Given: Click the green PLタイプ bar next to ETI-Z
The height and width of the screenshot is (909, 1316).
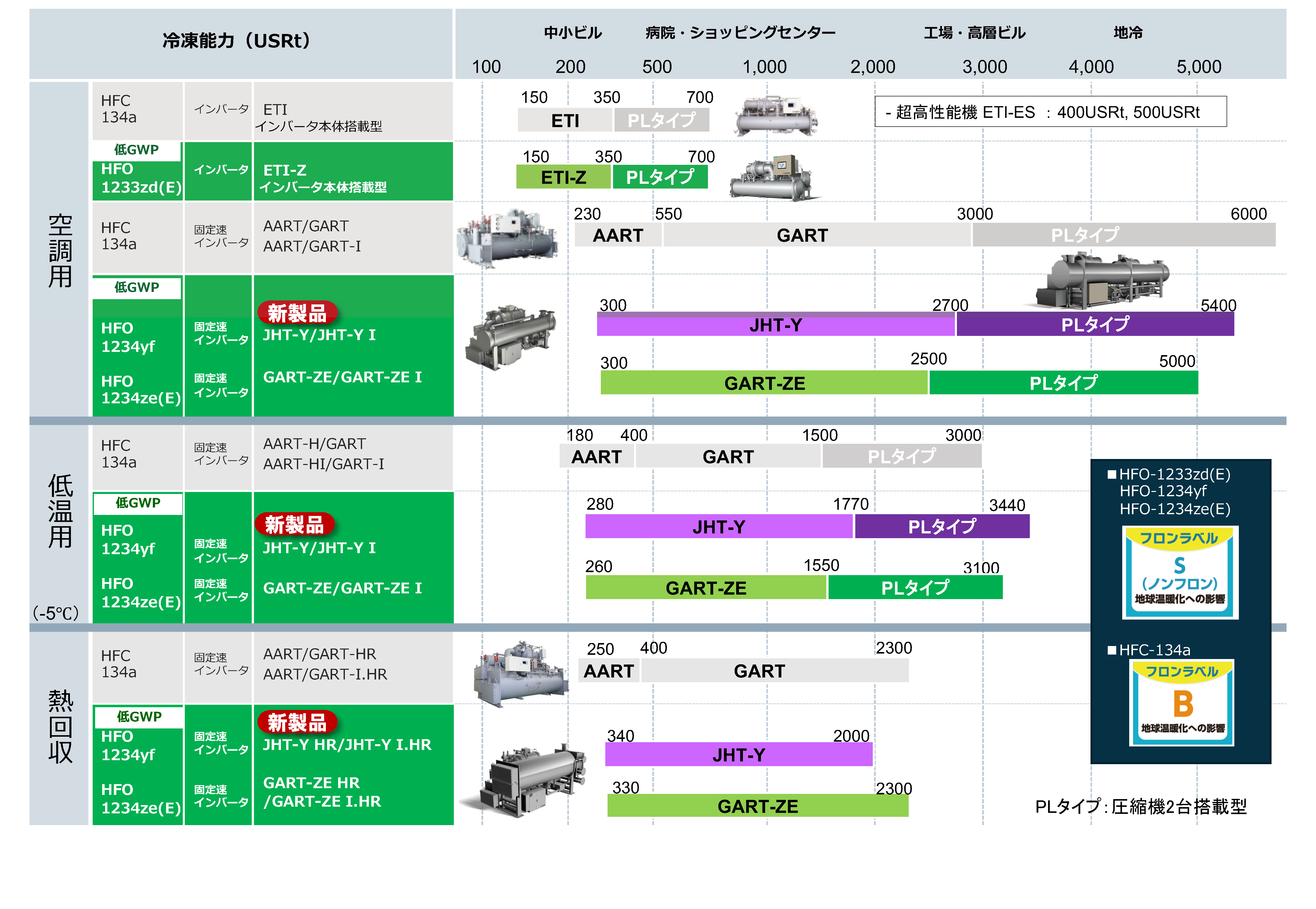Looking at the screenshot, I should tap(660, 177).
